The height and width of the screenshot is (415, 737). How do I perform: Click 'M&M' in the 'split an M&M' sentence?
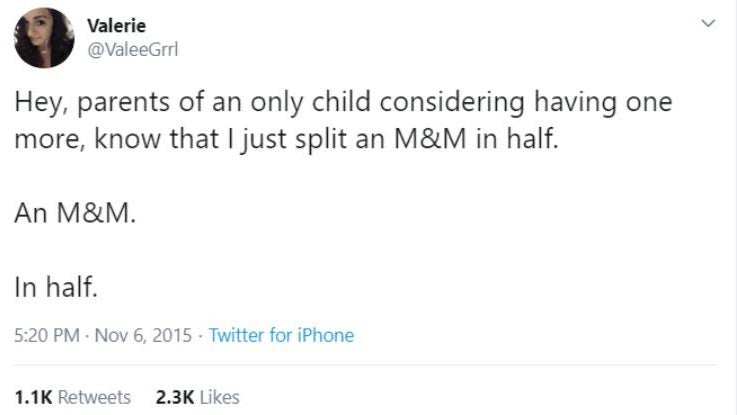point(430,139)
